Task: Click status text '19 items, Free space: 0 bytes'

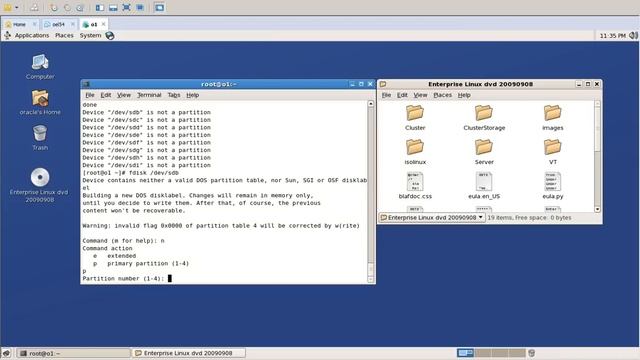Action: pos(529,218)
